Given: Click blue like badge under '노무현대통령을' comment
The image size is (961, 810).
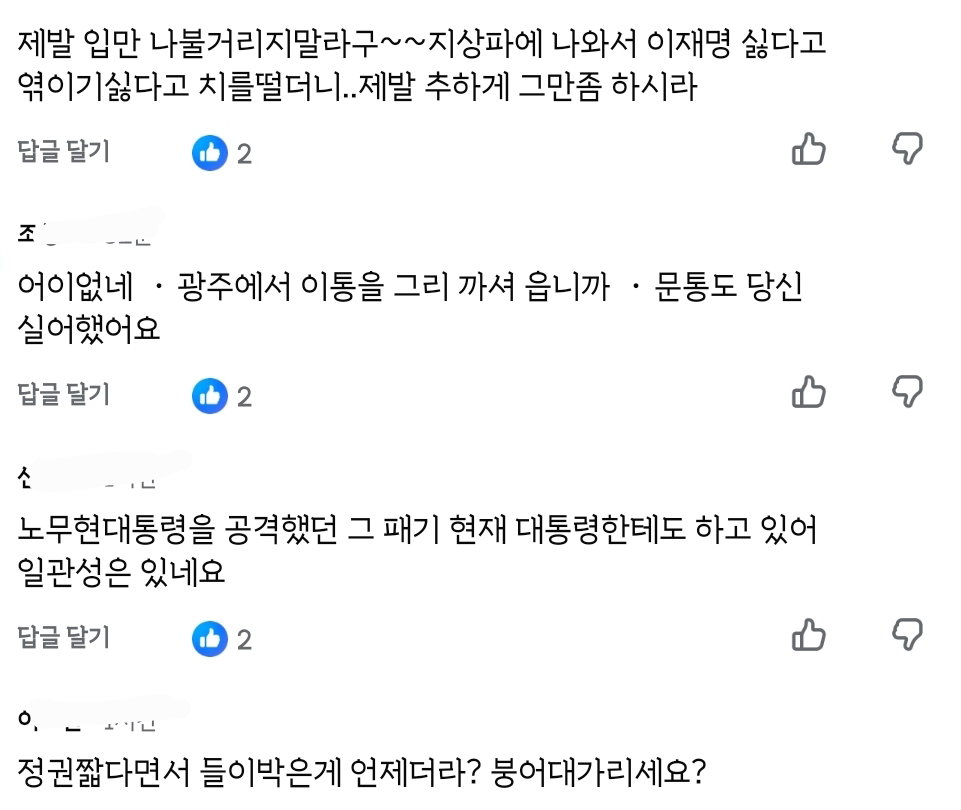Looking at the screenshot, I should tap(210, 638).
